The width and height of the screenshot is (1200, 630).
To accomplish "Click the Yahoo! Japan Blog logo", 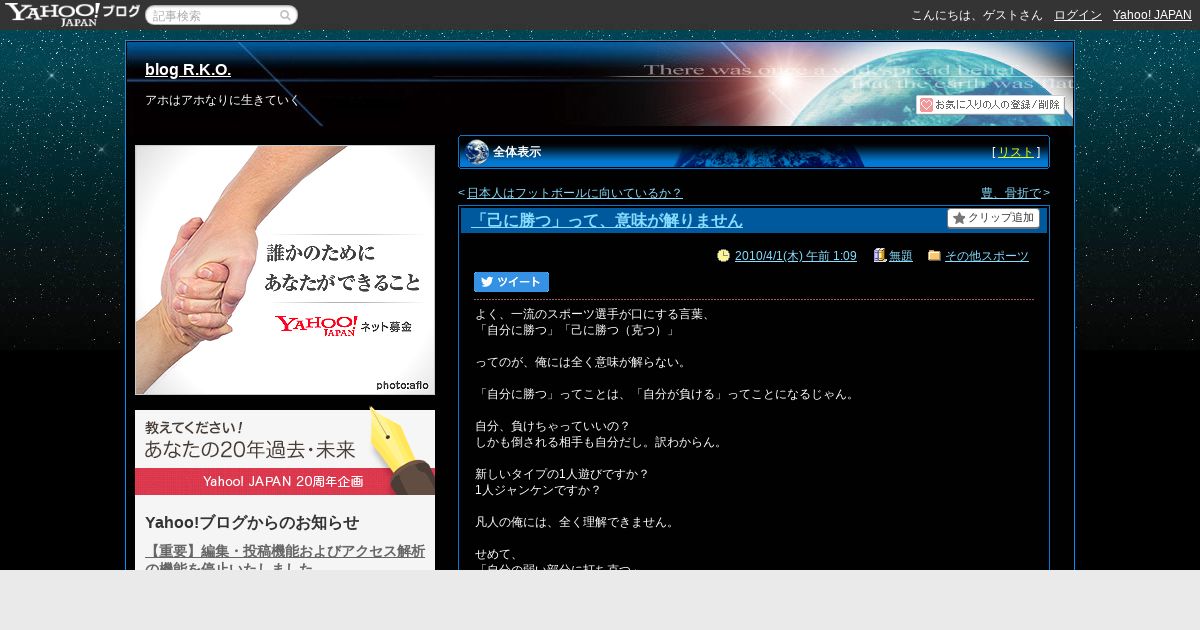I will pyautogui.click(x=72, y=14).
